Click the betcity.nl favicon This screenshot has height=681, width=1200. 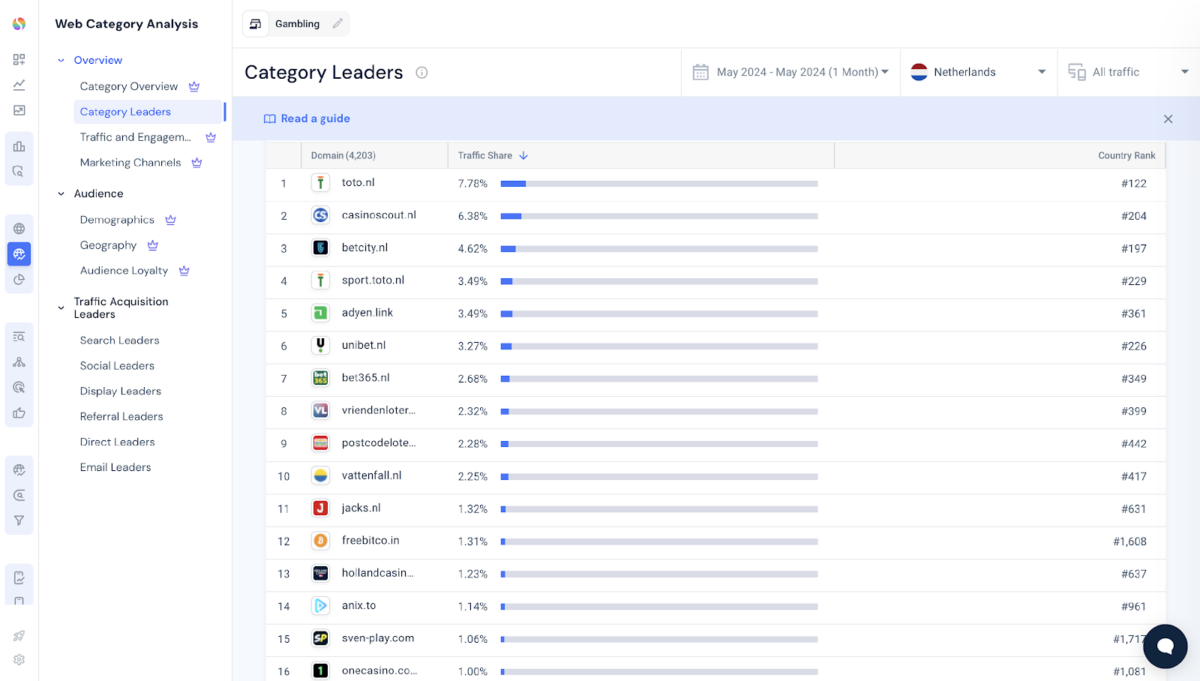tap(320, 248)
